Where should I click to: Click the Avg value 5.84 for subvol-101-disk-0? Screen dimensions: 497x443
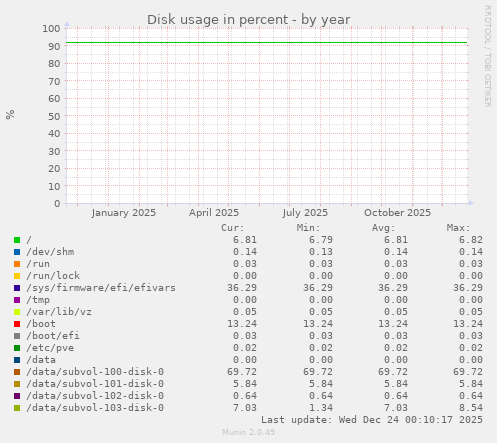pos(396,384)
